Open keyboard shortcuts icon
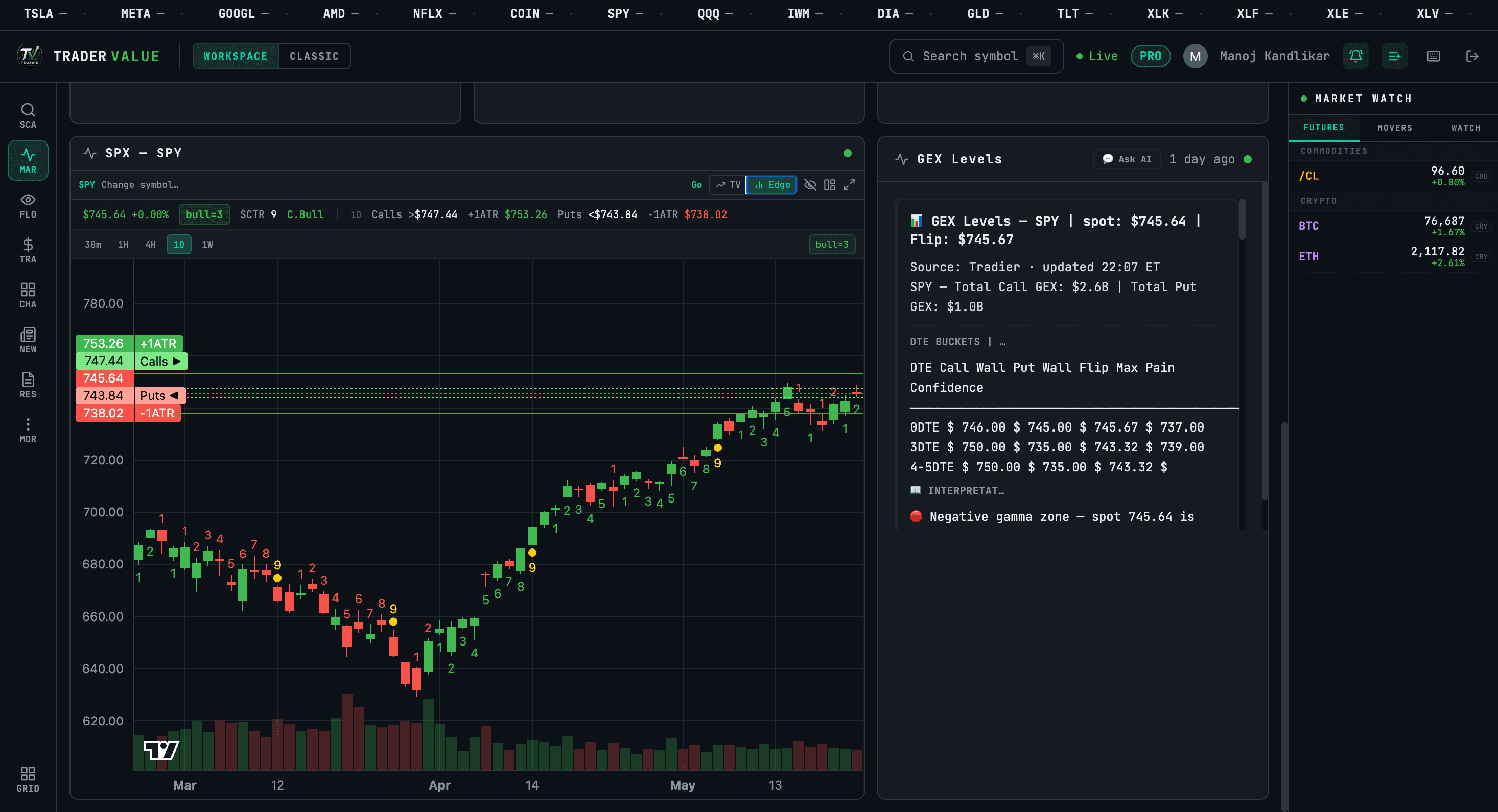 [1434, 56]
